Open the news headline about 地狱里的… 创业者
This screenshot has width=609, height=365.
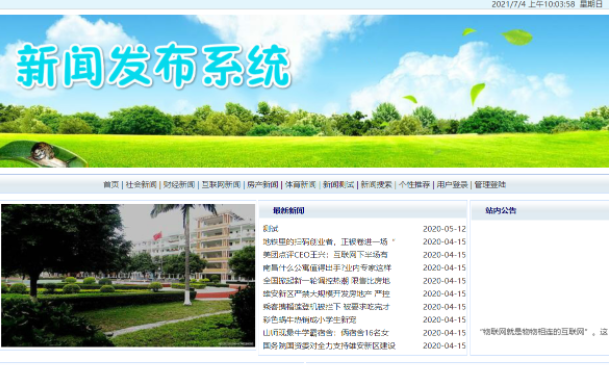tap(329, 242)
